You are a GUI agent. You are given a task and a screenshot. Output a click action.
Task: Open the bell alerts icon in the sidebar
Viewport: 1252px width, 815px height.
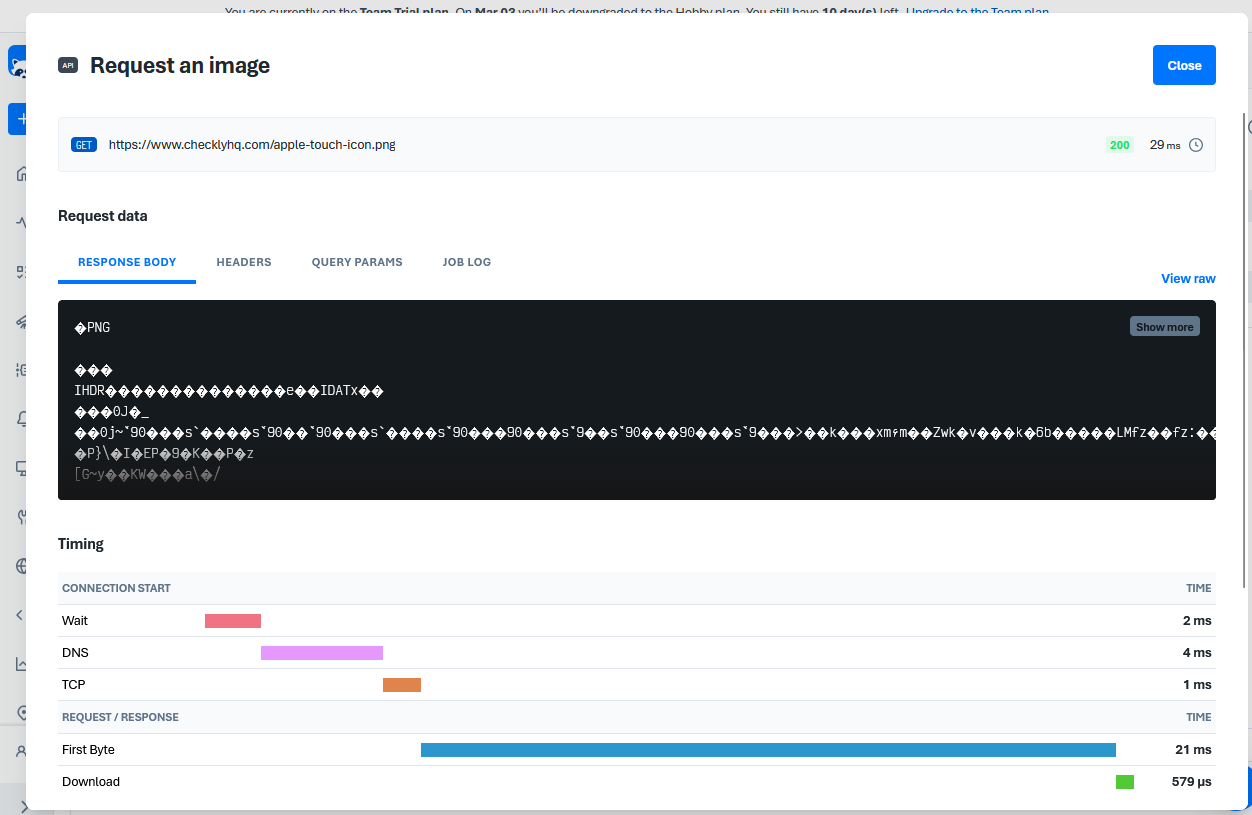click(20, 420)
